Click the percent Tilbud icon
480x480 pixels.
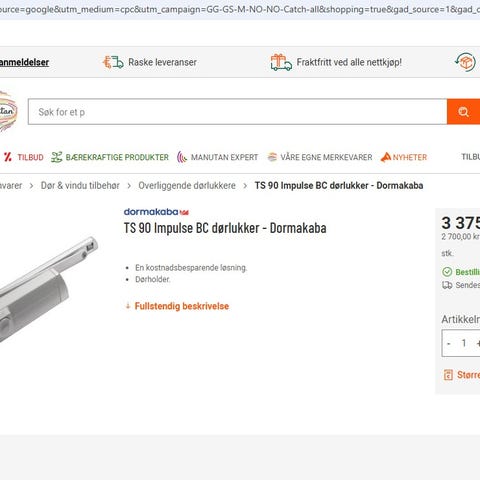[x=8, y=157]
